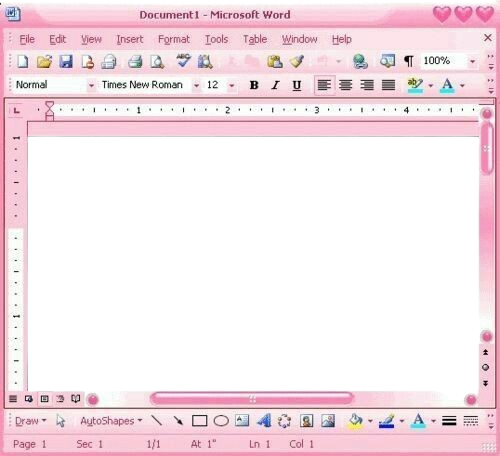Open the Edit menu
Image resolution: width=500 pixels, height=456 pixels.
57,39
